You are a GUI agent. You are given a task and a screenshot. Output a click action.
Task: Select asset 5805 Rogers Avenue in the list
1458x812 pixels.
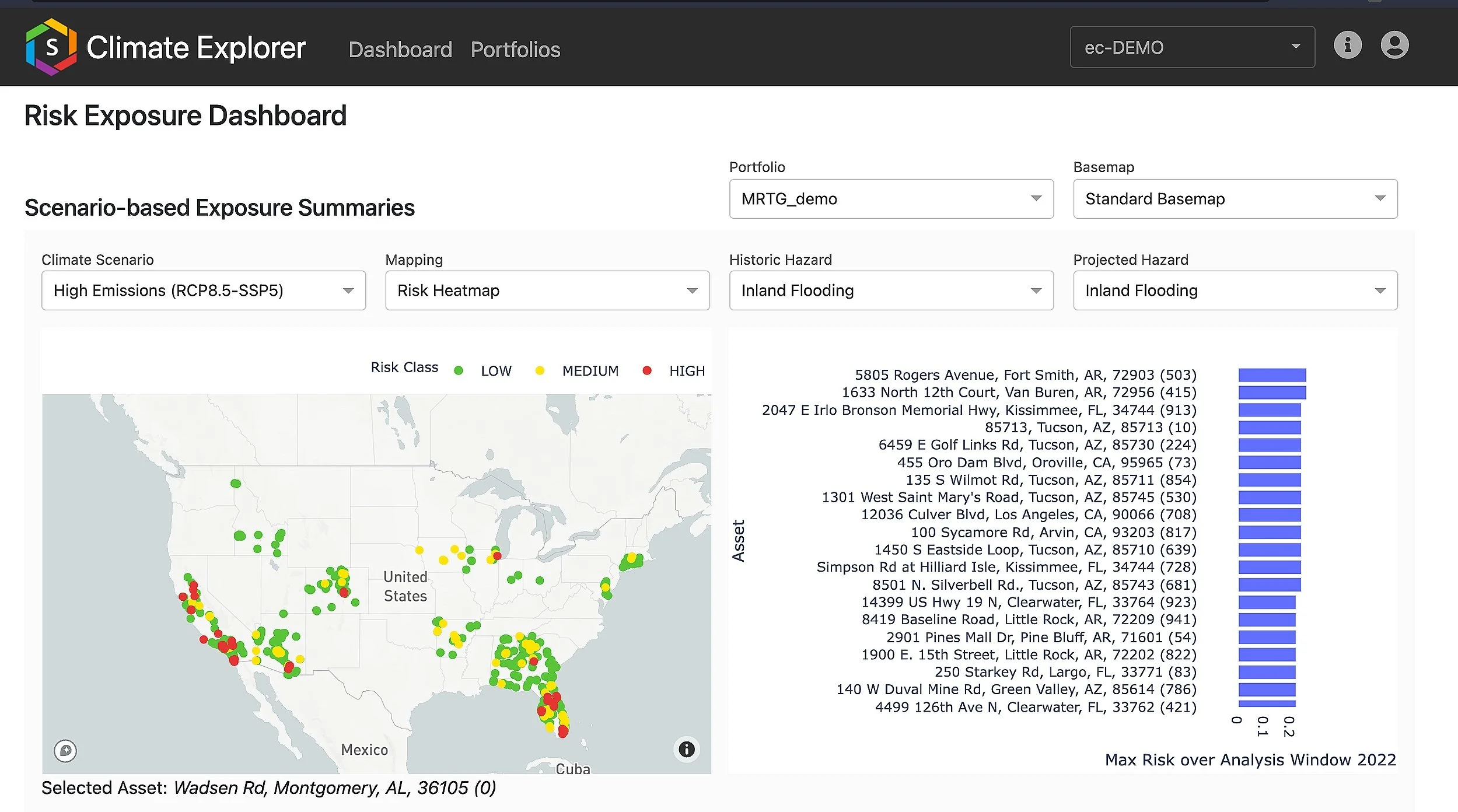coord(1026,374)
